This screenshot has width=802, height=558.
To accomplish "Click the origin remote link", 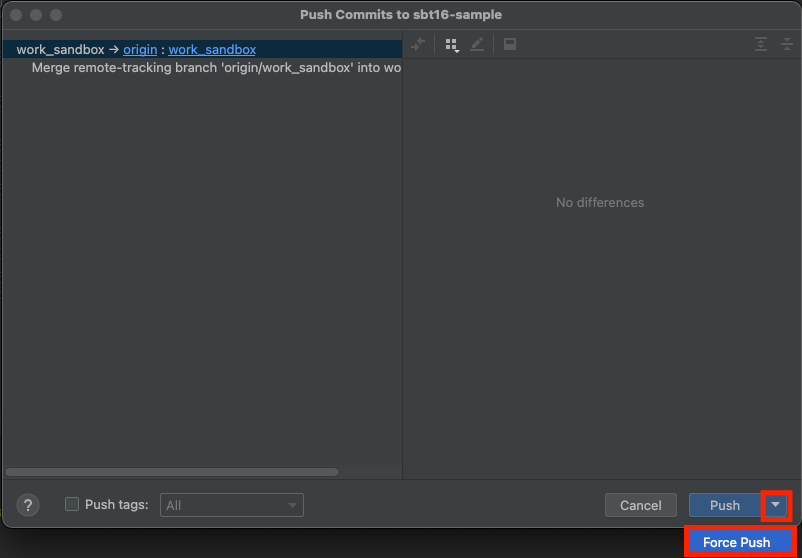I will pos(140,50).
